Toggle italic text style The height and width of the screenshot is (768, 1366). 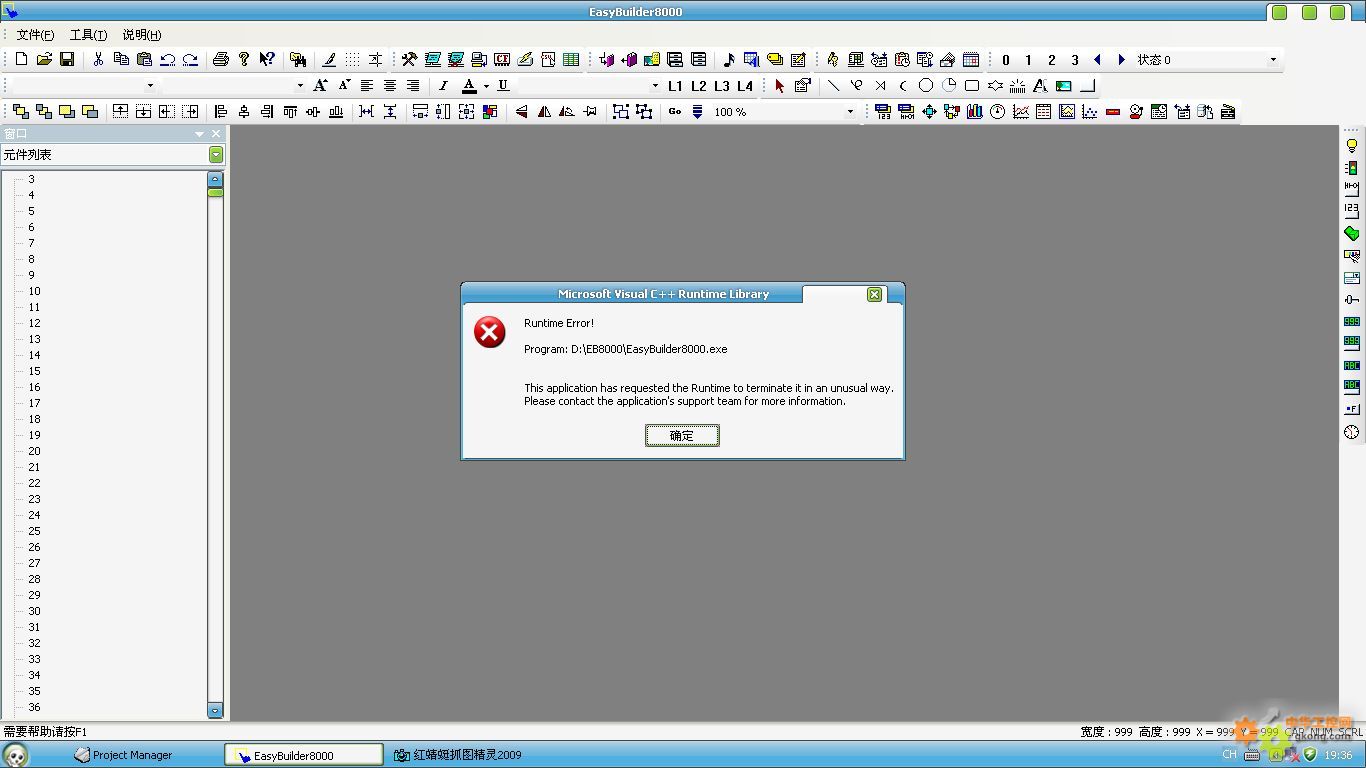click(444, 86)
